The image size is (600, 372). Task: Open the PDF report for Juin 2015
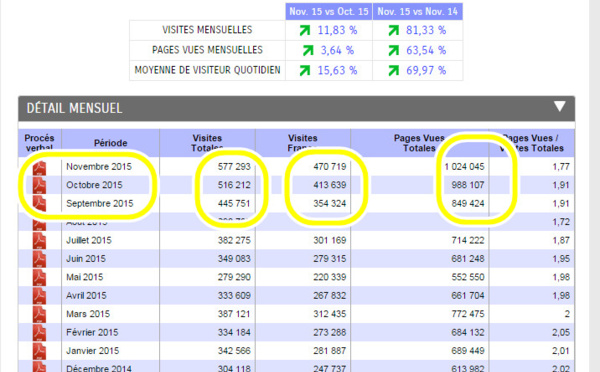[x=39, y=259]
